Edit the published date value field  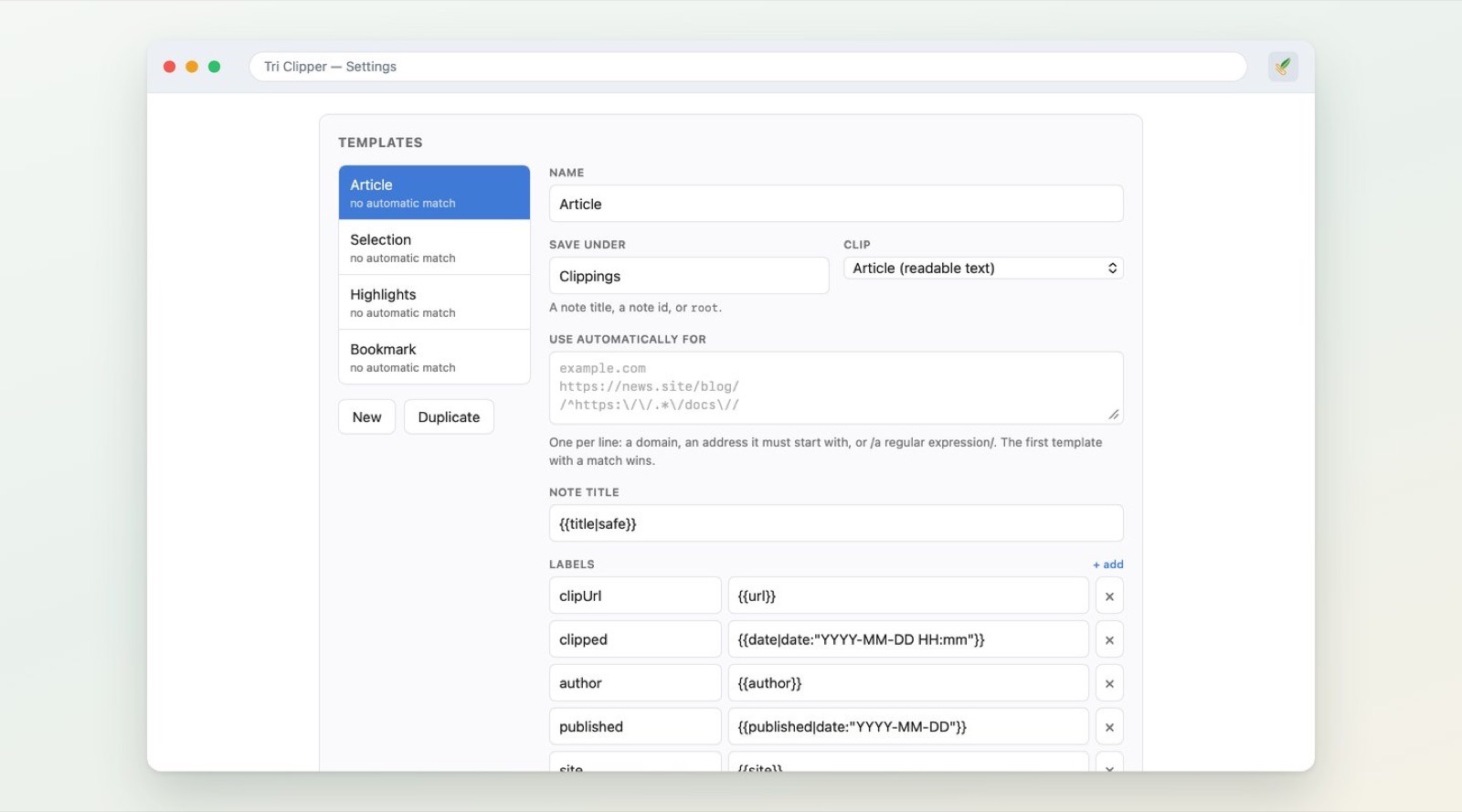[x=908, y=727]
